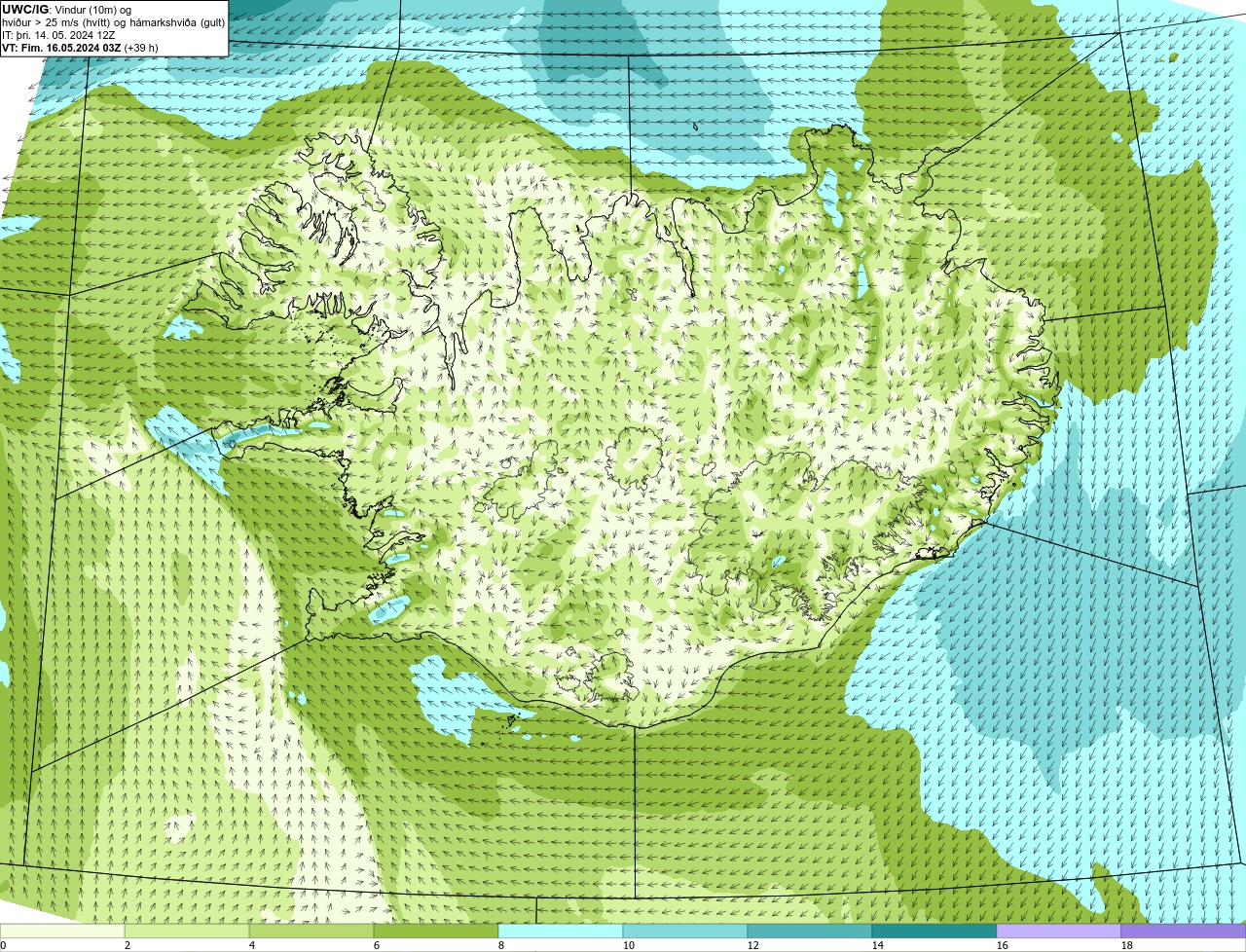
Task: Click the '14' label on the color scale
Action: pos(877,945)
